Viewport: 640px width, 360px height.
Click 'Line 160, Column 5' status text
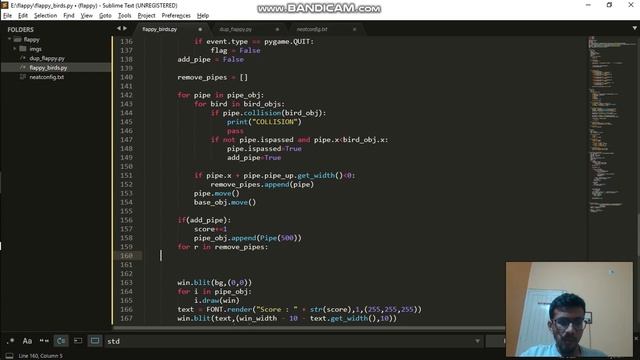40,356
